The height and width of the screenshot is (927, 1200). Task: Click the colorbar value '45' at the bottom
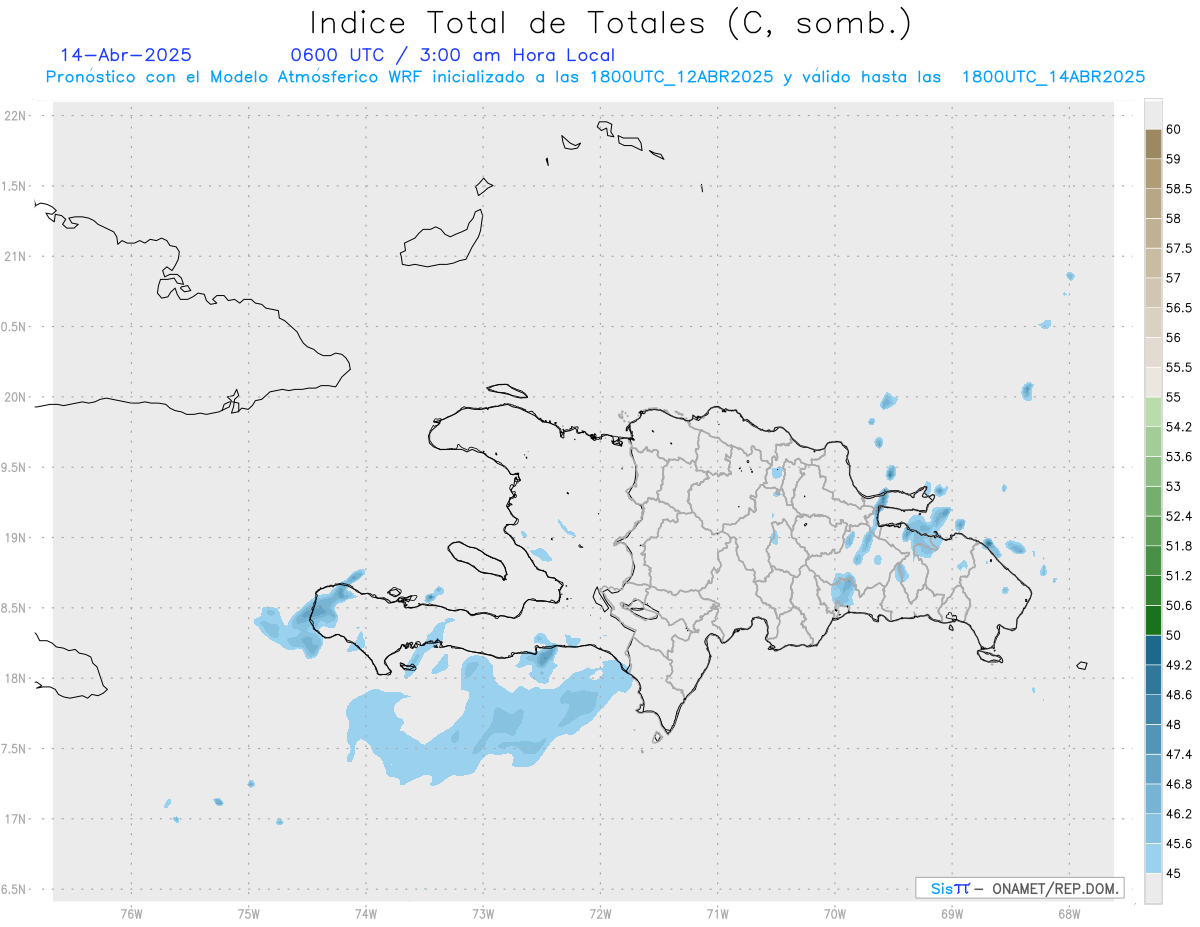(x=1173, y=873)
